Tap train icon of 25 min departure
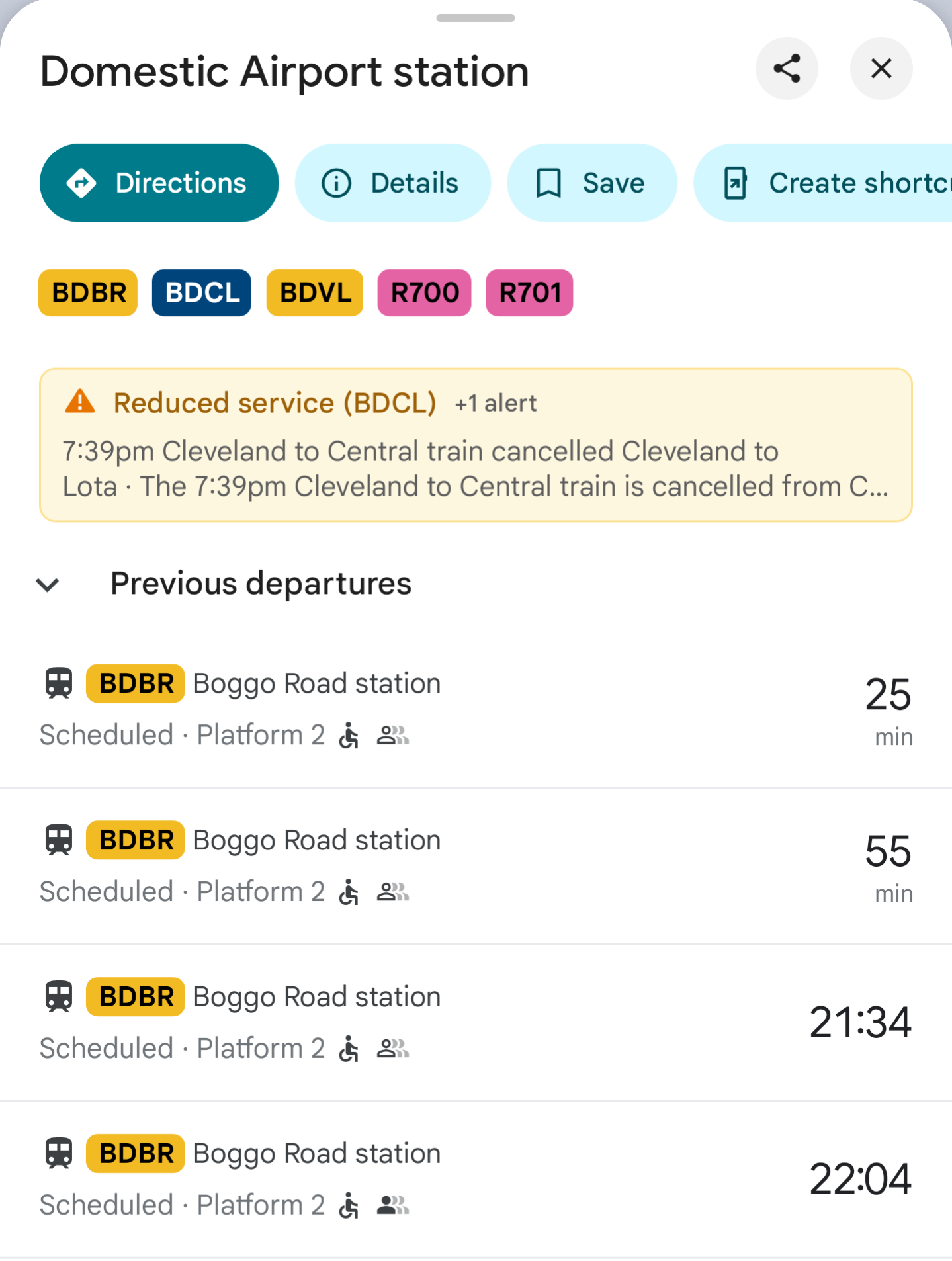Screen dimensions: 952x1261 pyautogui.click(x=59, y=683)
